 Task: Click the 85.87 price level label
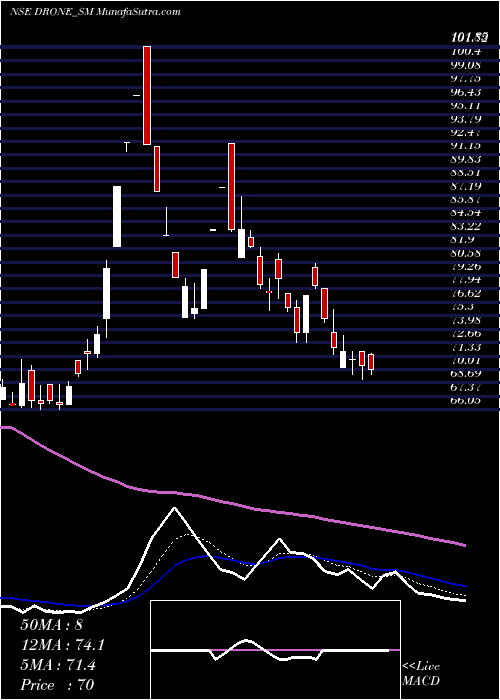(x=465, y=199)
